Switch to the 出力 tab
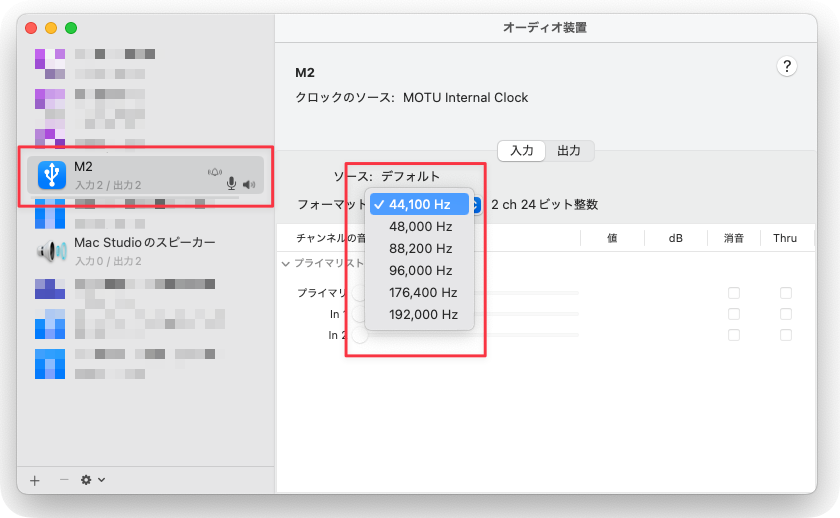 tap(569, 151)
